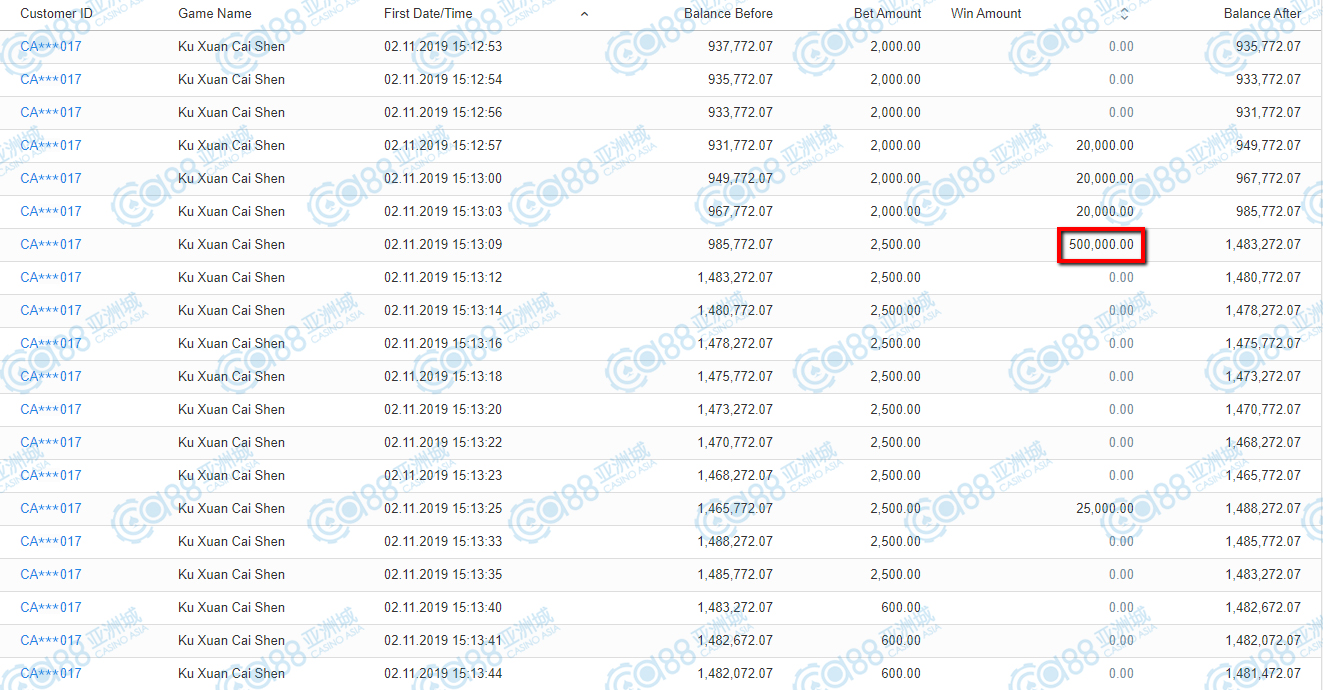Screen dimensions: 1323x690
Task: Sort by the Game Name column header
Action: [x=215, y=14]
